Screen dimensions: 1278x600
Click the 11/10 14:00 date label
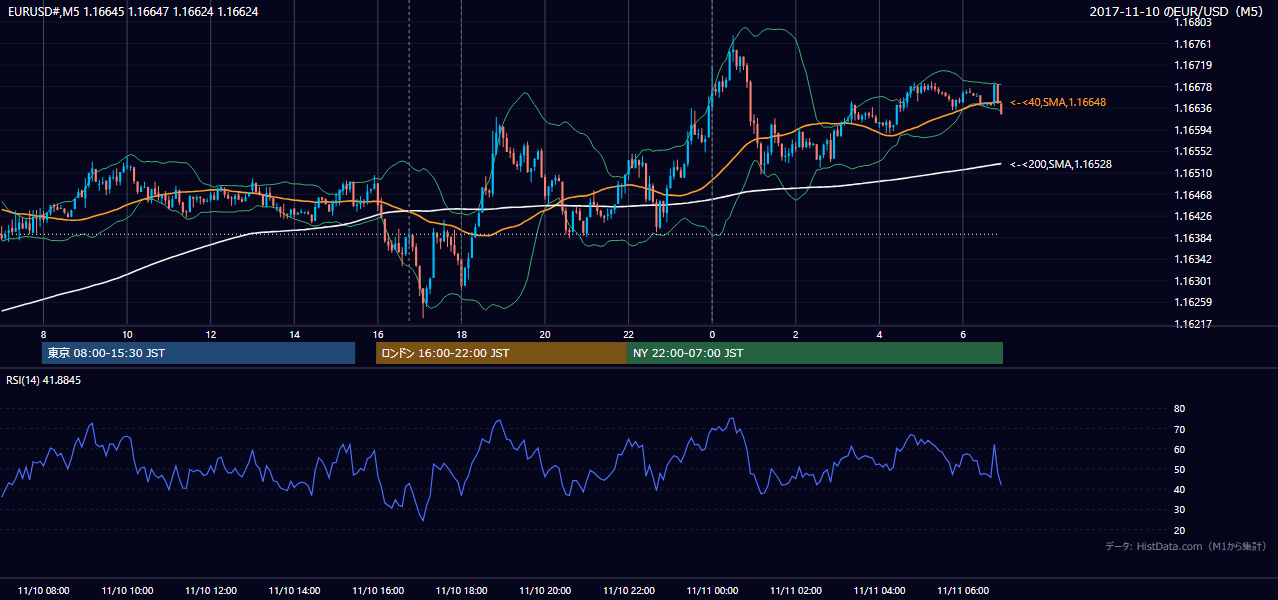pos(294,591)
